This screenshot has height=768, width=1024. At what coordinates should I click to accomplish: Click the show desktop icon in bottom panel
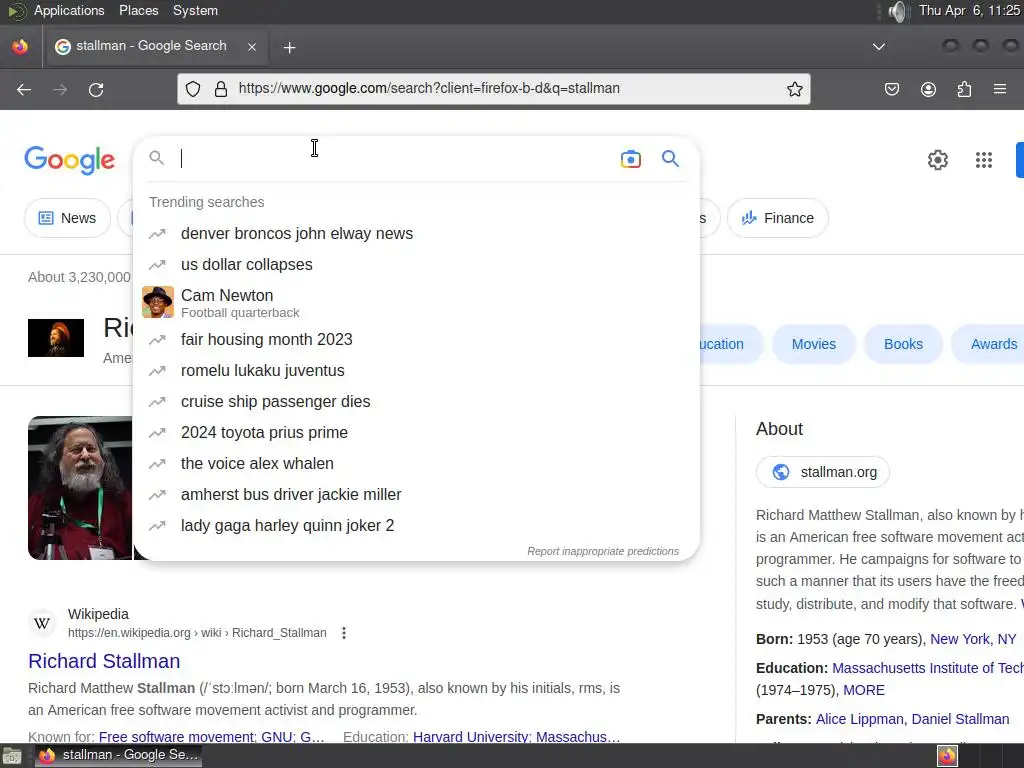click(x=12, y=756)
